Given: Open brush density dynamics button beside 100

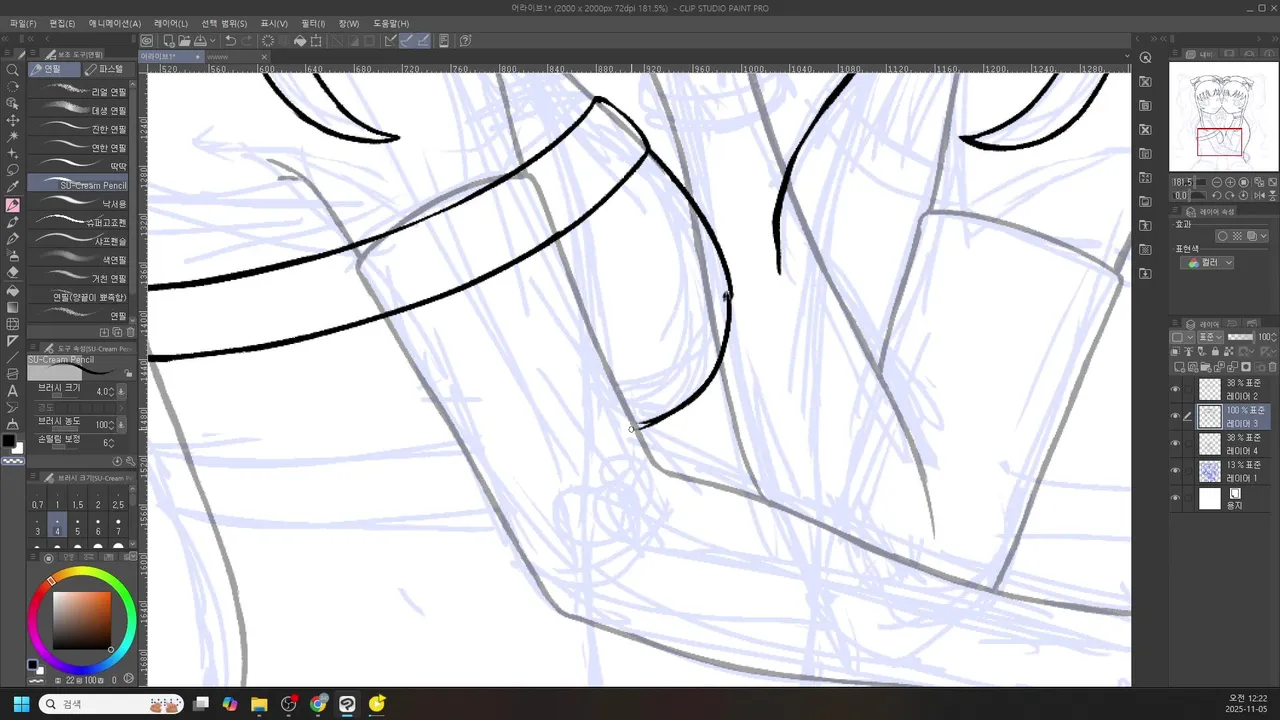Looking at the screenshot, I should pyautogui.click(x=121, y=424).
